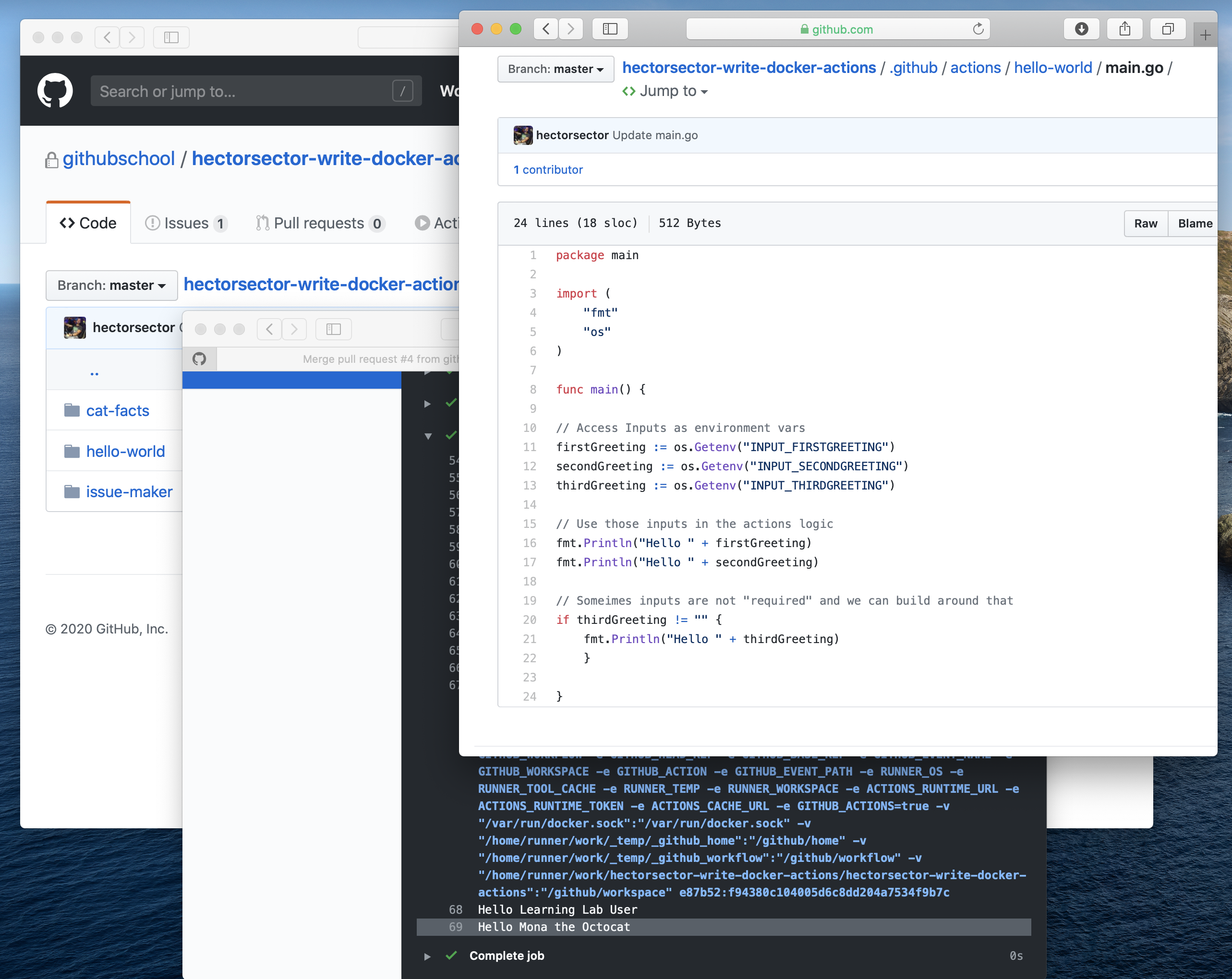The height and width of the screenshot is (979, 1232).
Task: Show the tab overview in Safari
Action: pos(1168,29)
